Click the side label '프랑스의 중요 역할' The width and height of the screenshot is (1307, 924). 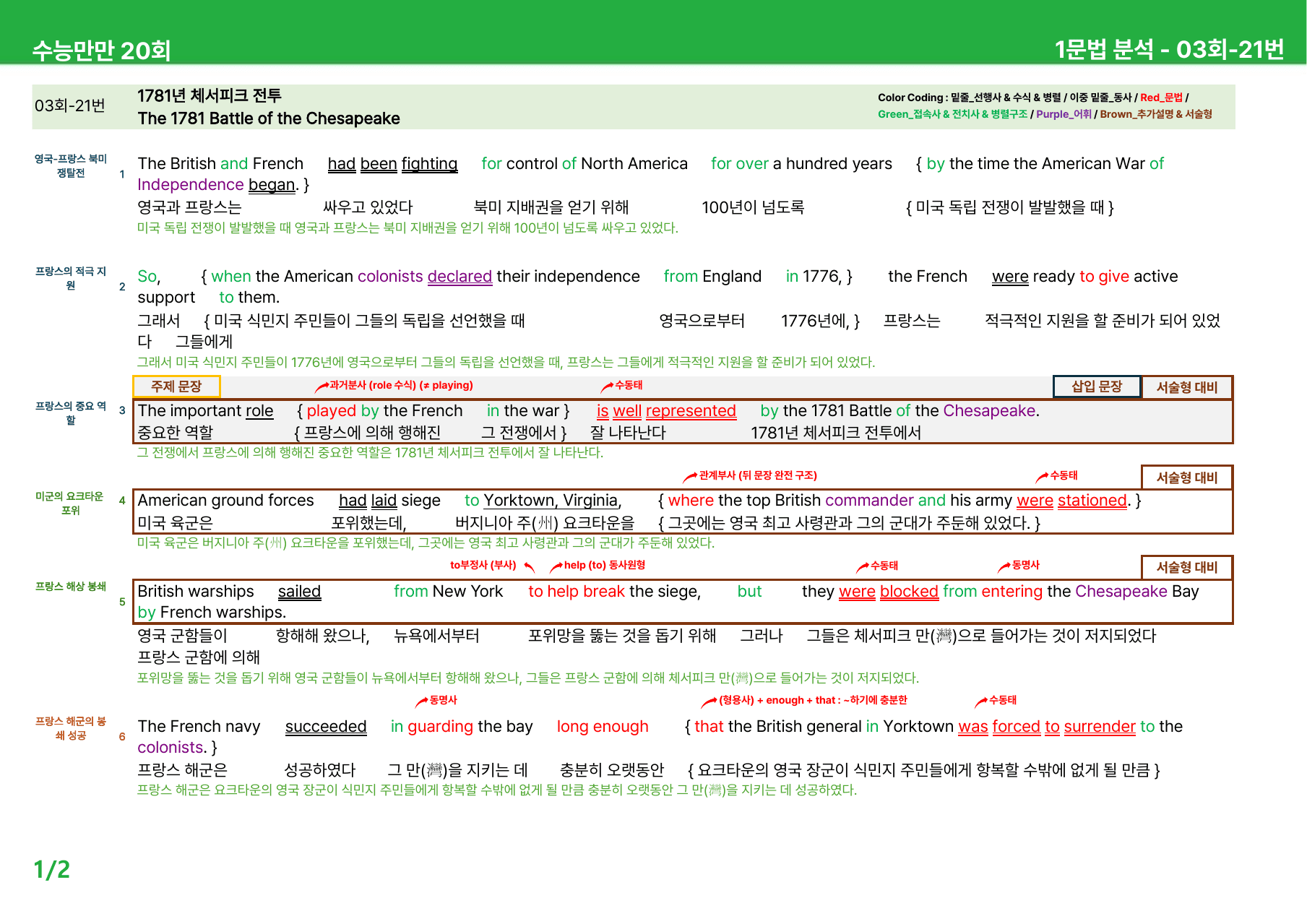[71, 413]
